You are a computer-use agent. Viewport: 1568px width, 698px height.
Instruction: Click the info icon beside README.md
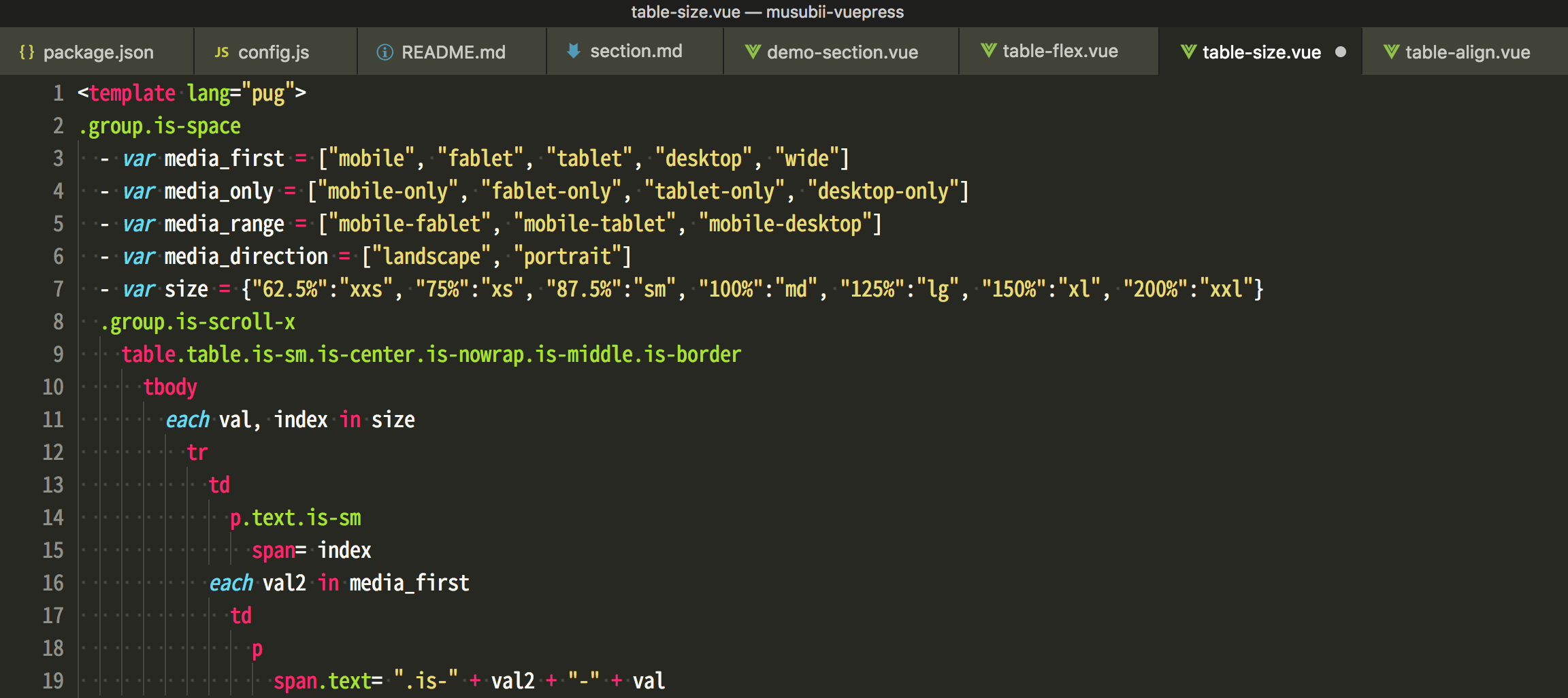(x=385, y=51)
